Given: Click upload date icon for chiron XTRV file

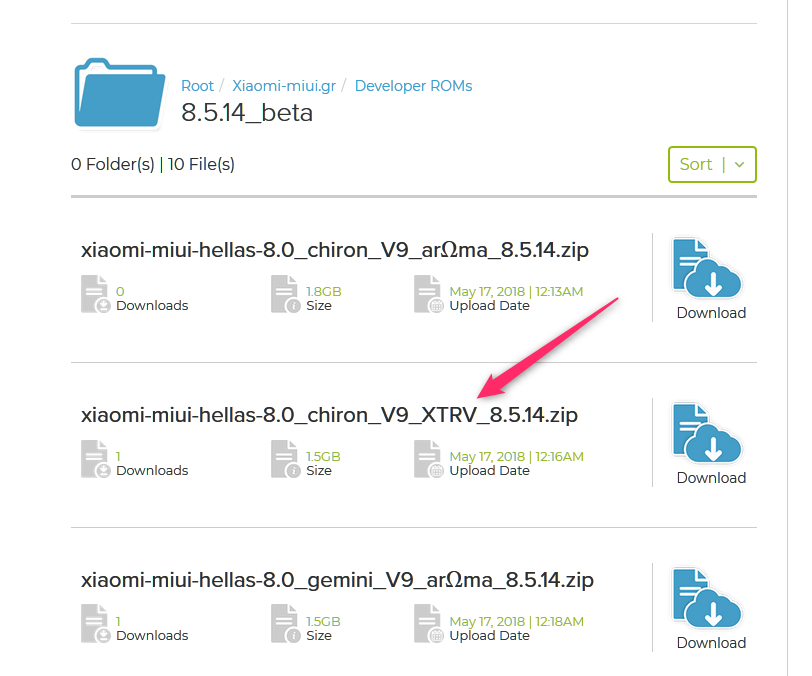Looking at the screenshot, I should [x=428, y=462].
